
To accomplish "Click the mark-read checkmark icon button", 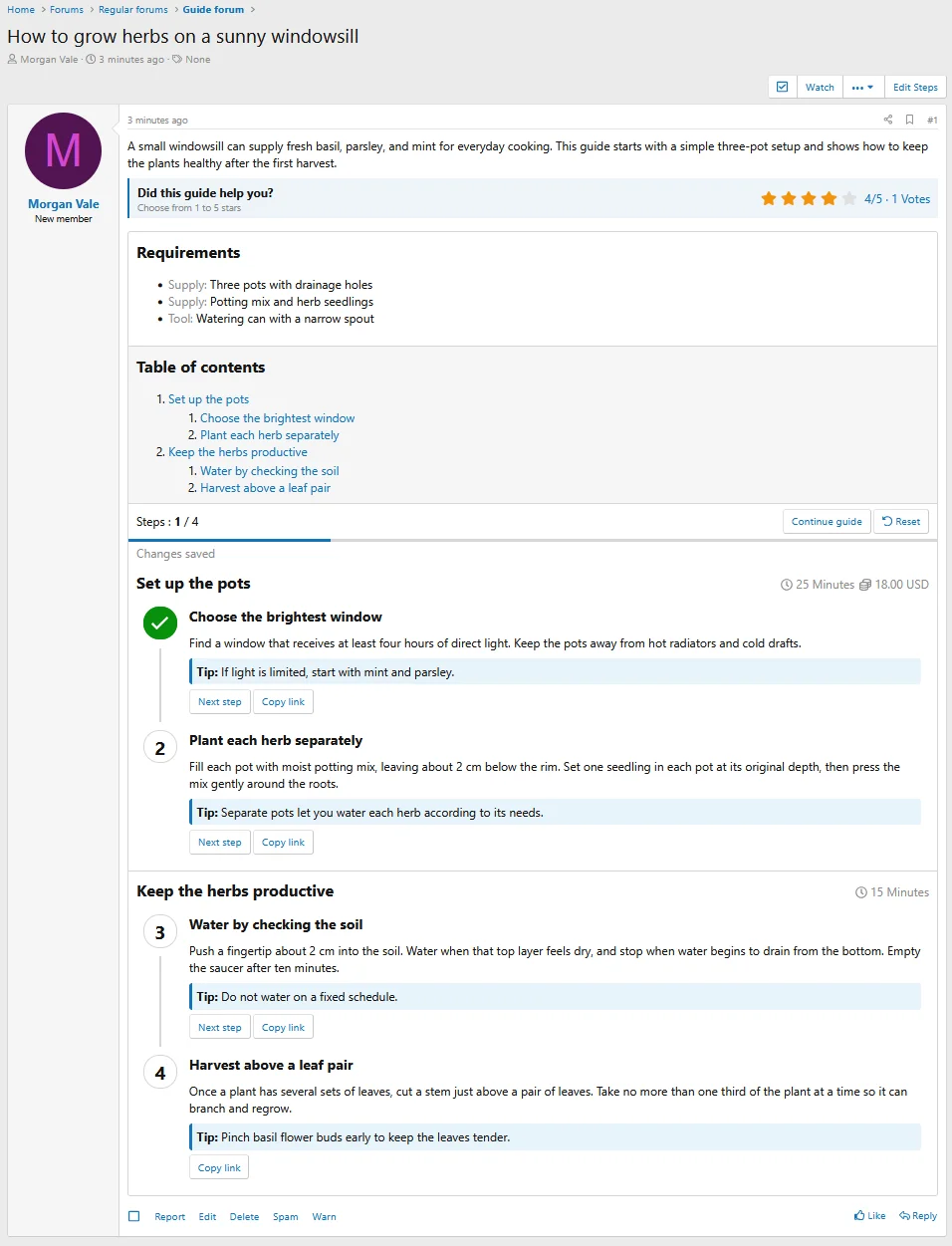I will [783, 87].
